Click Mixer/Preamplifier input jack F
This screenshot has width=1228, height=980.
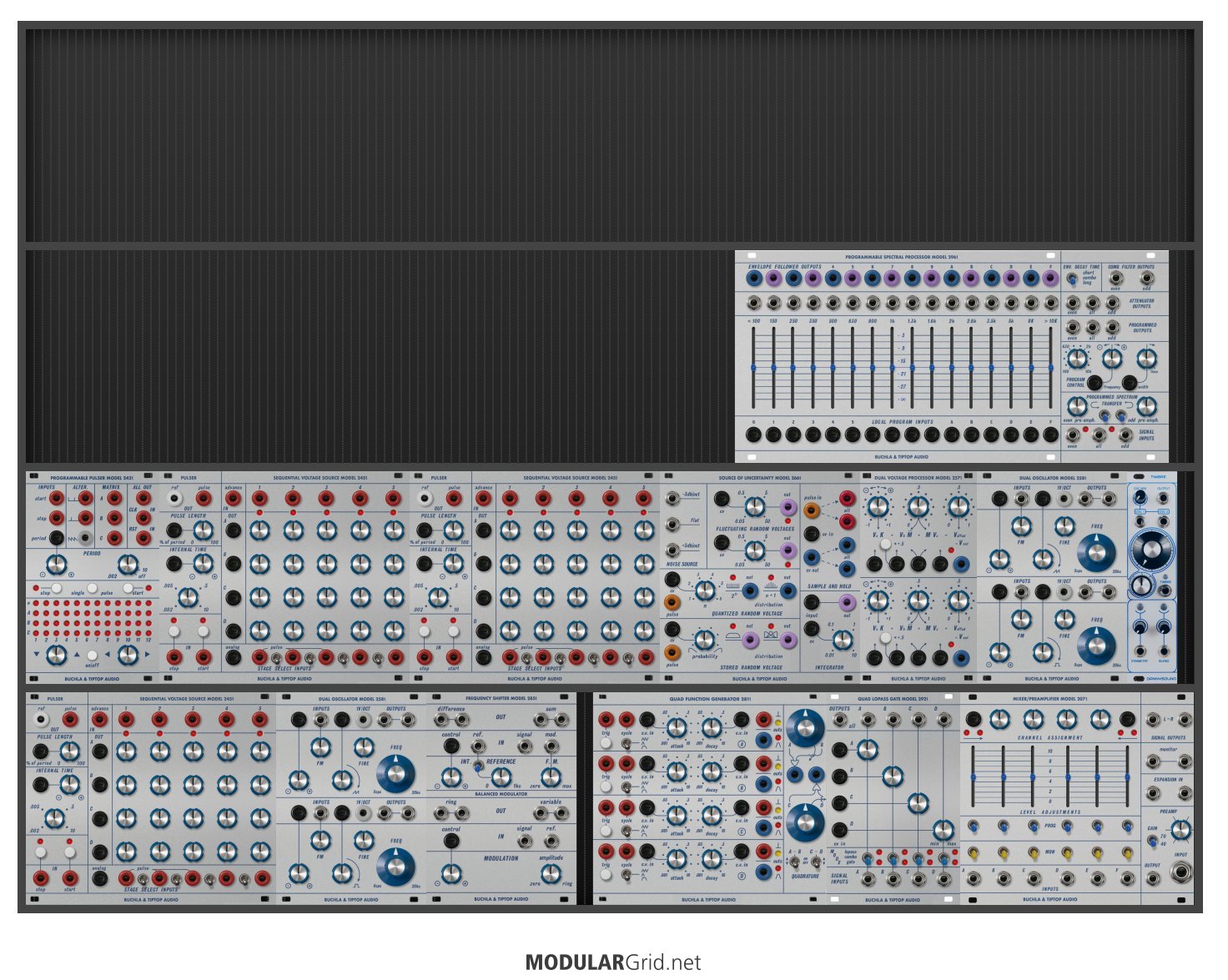[x=1125, y=878]
